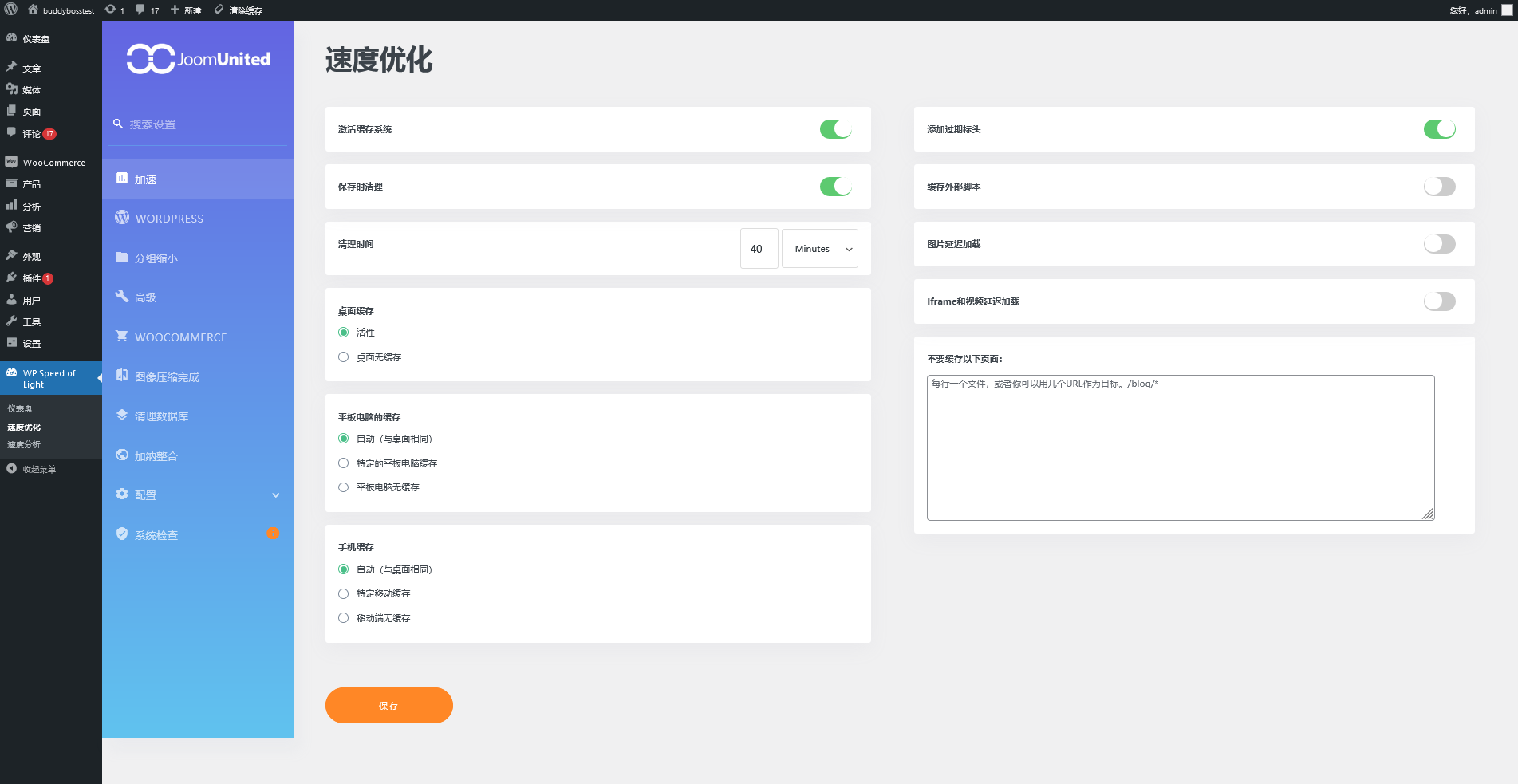The width and height of the screenshot is (1518, 784).
Task: Click the comments bubble icon in admin bar
Action: (x=140, y=10)
